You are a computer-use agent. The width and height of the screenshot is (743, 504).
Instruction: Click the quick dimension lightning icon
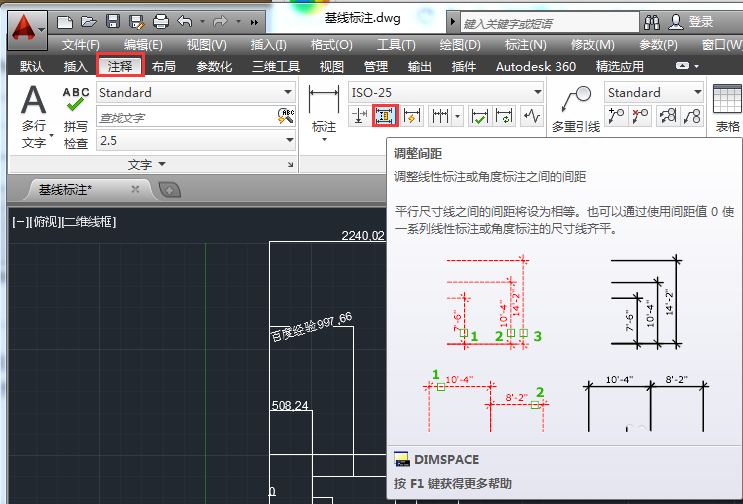pos(411,116)
